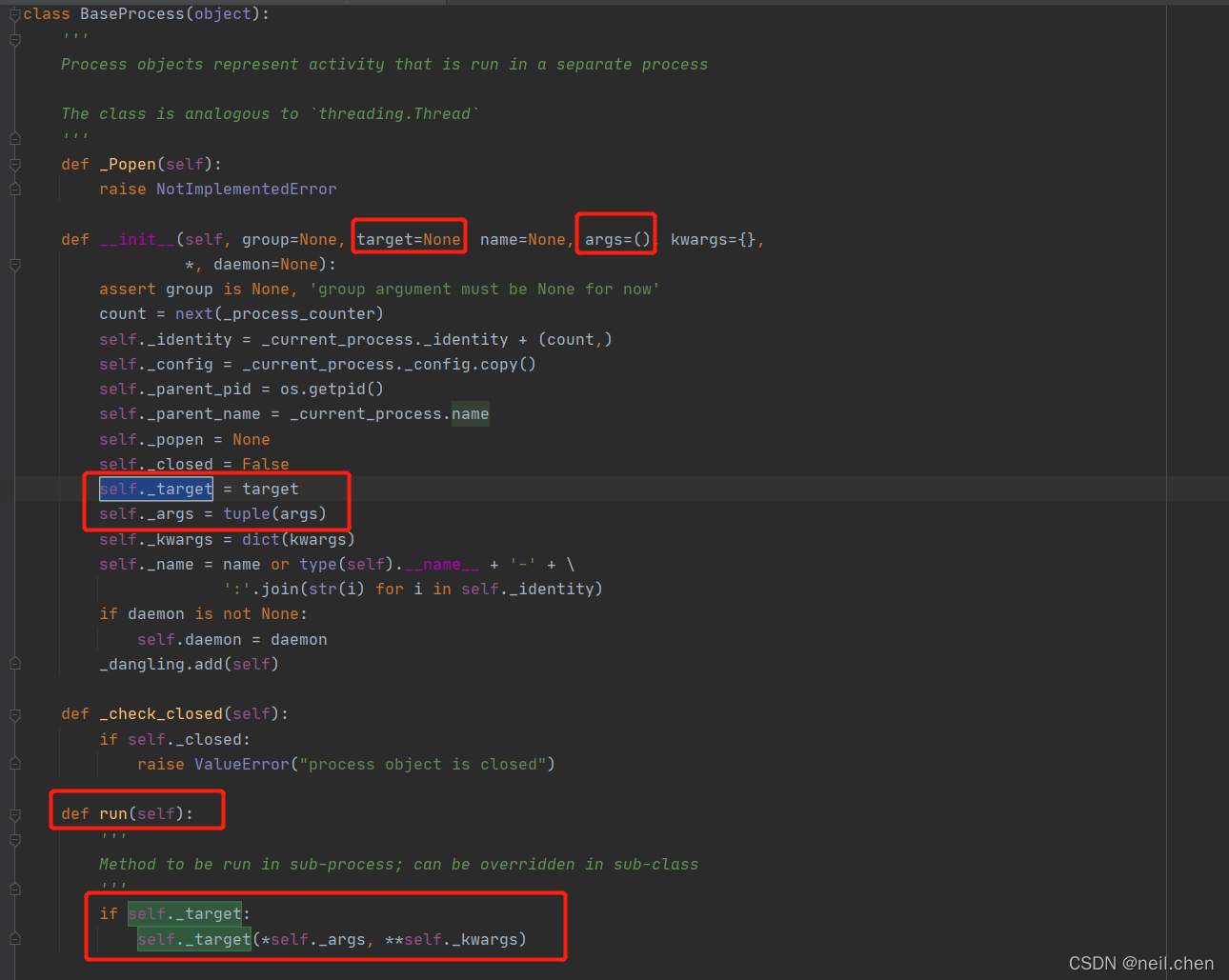Click the CSDN @neil.chen watermark
This screenshot has width=1229, height=980.
coord(1140,963)
